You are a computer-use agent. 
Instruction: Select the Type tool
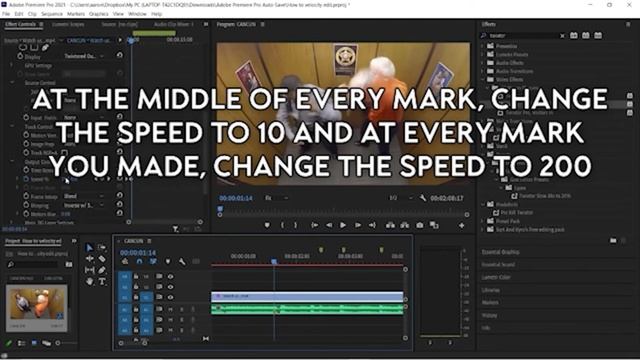[102, 281]
